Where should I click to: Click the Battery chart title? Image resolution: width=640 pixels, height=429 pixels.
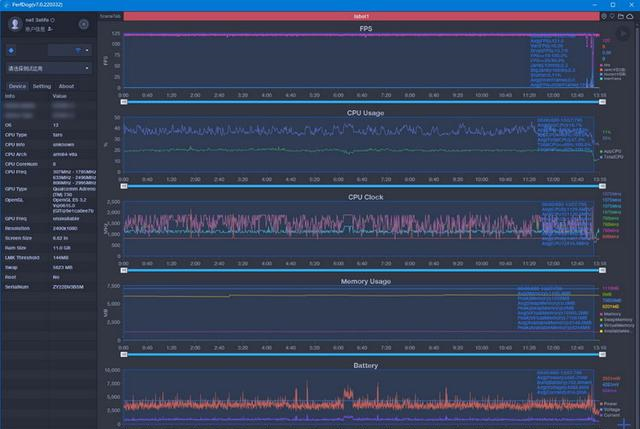coord(365,365)
